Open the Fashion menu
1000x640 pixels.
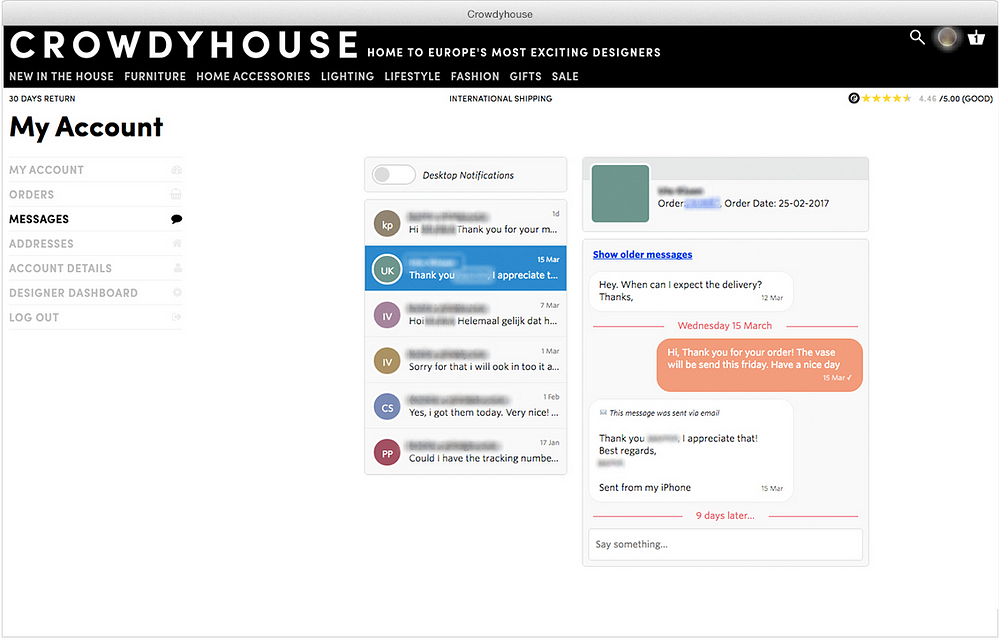coord(475,76)
